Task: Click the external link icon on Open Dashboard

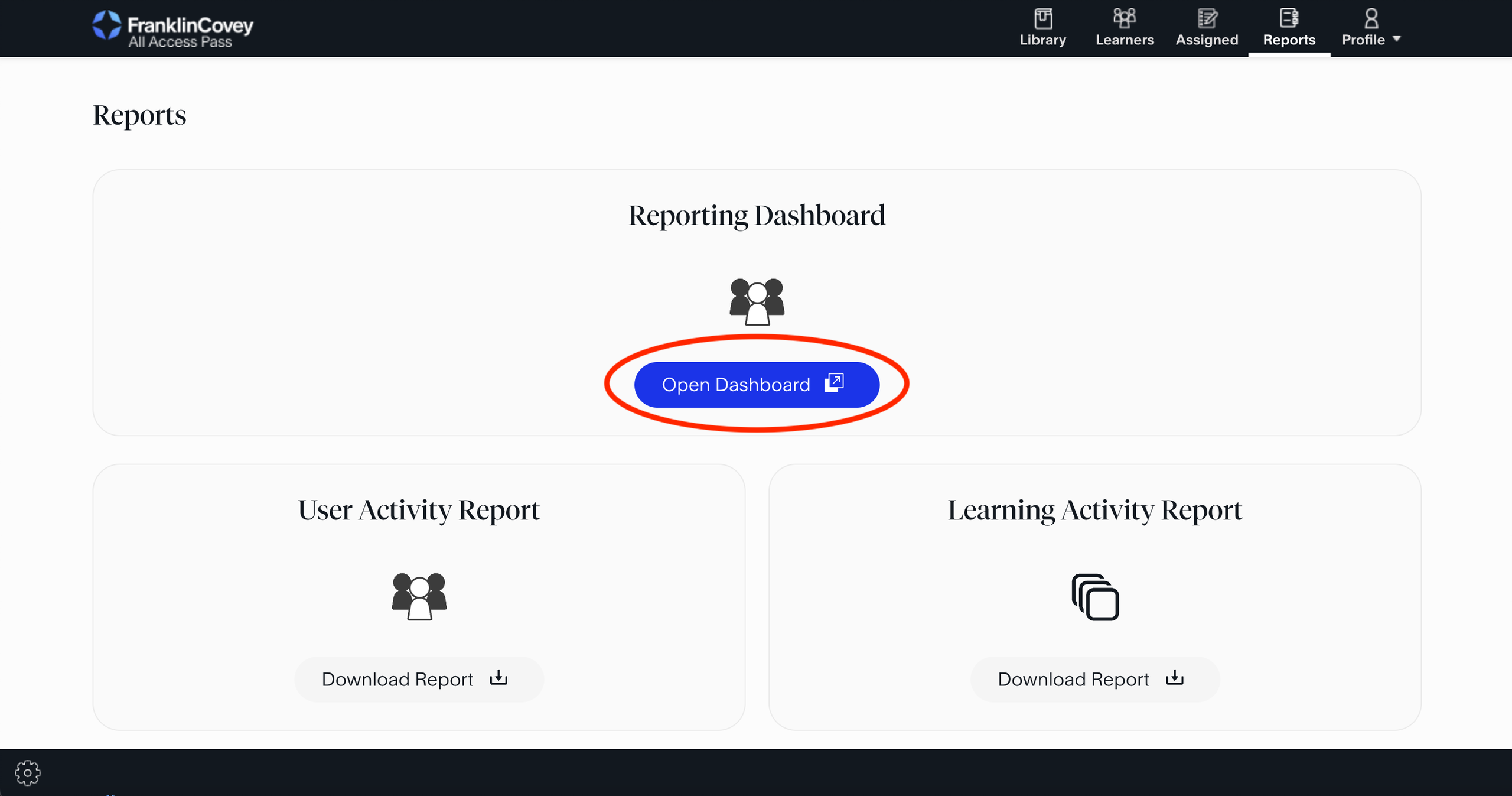Action: pos(834,383)
